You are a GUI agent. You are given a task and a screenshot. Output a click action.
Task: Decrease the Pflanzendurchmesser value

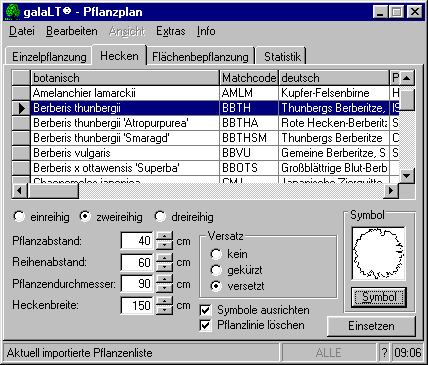click(164, 288)
